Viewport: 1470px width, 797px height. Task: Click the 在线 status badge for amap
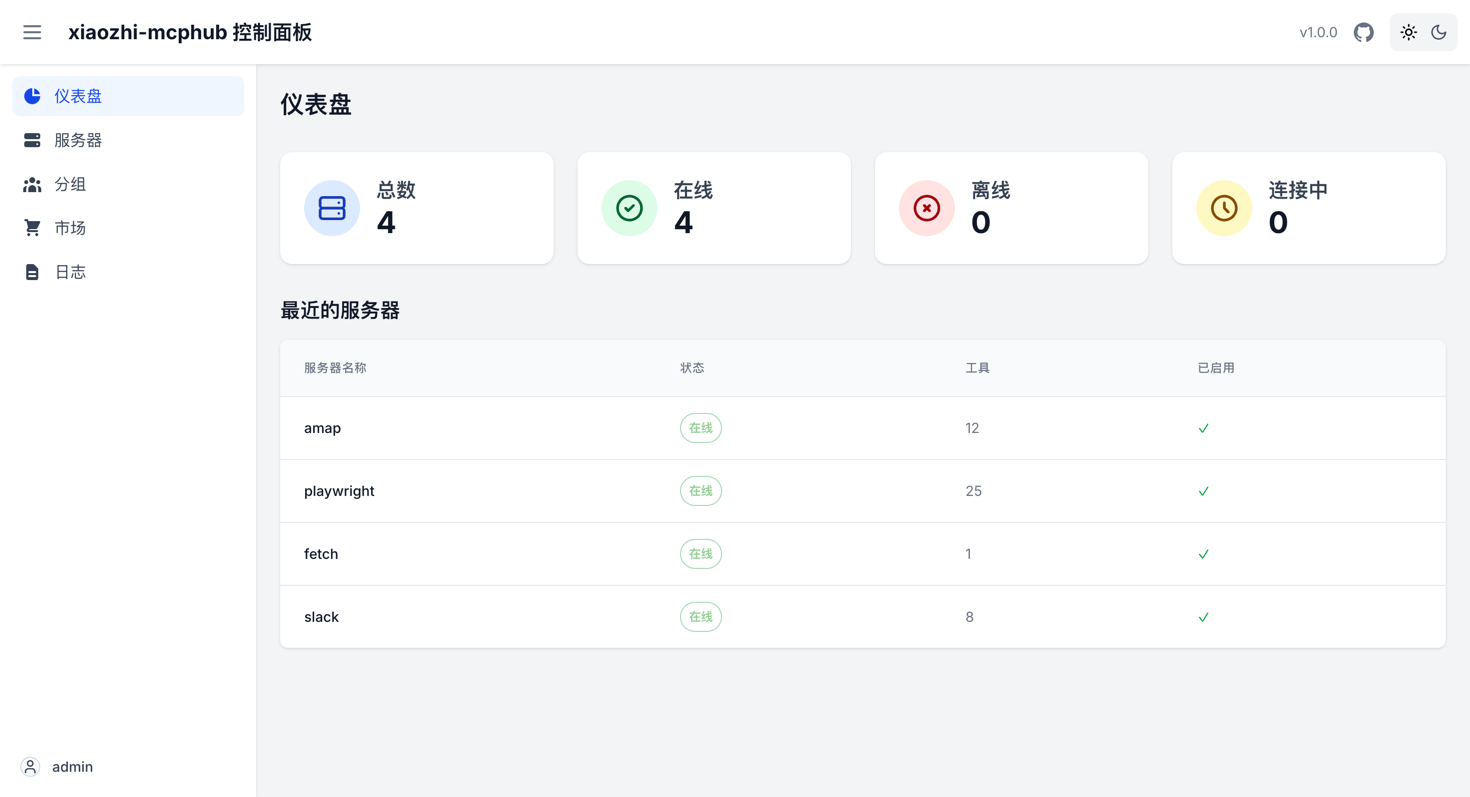tap(701, 428)
